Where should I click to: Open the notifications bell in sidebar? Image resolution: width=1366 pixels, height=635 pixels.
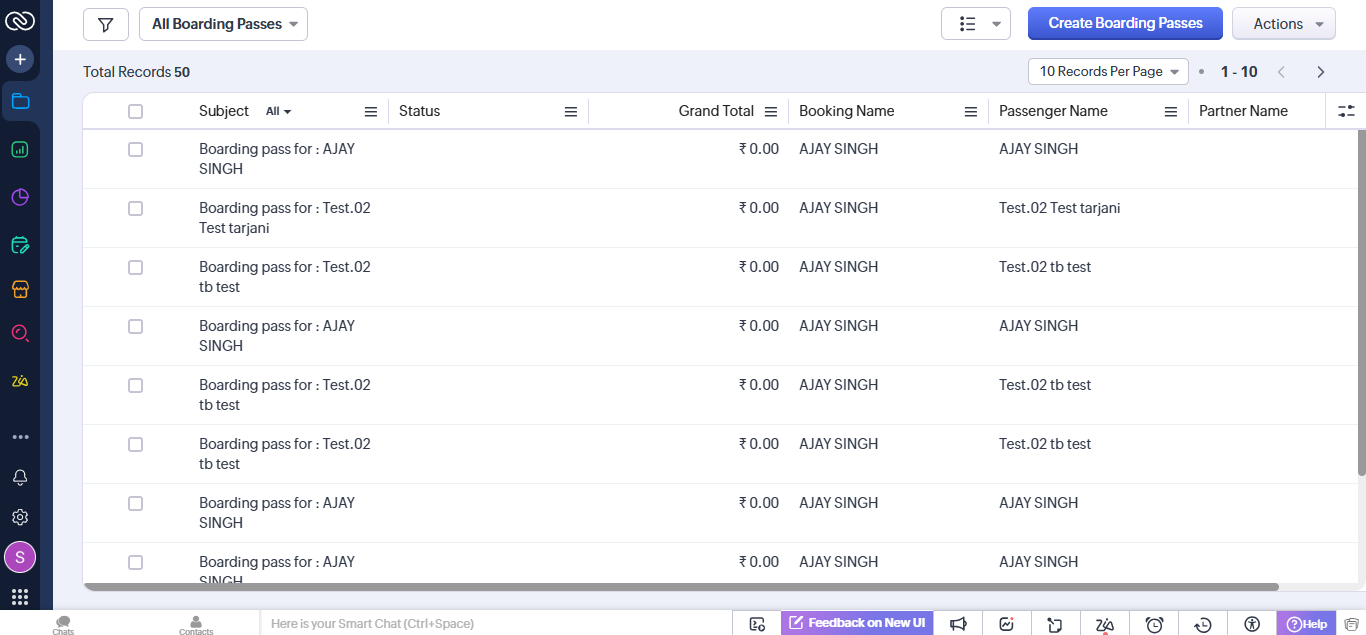(20, 477)
